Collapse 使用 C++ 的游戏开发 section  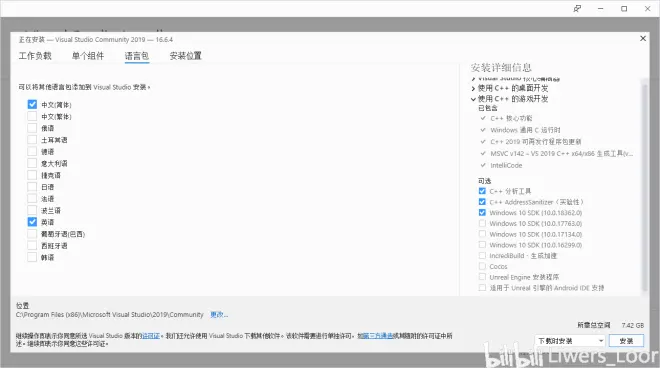coord(474,99)
